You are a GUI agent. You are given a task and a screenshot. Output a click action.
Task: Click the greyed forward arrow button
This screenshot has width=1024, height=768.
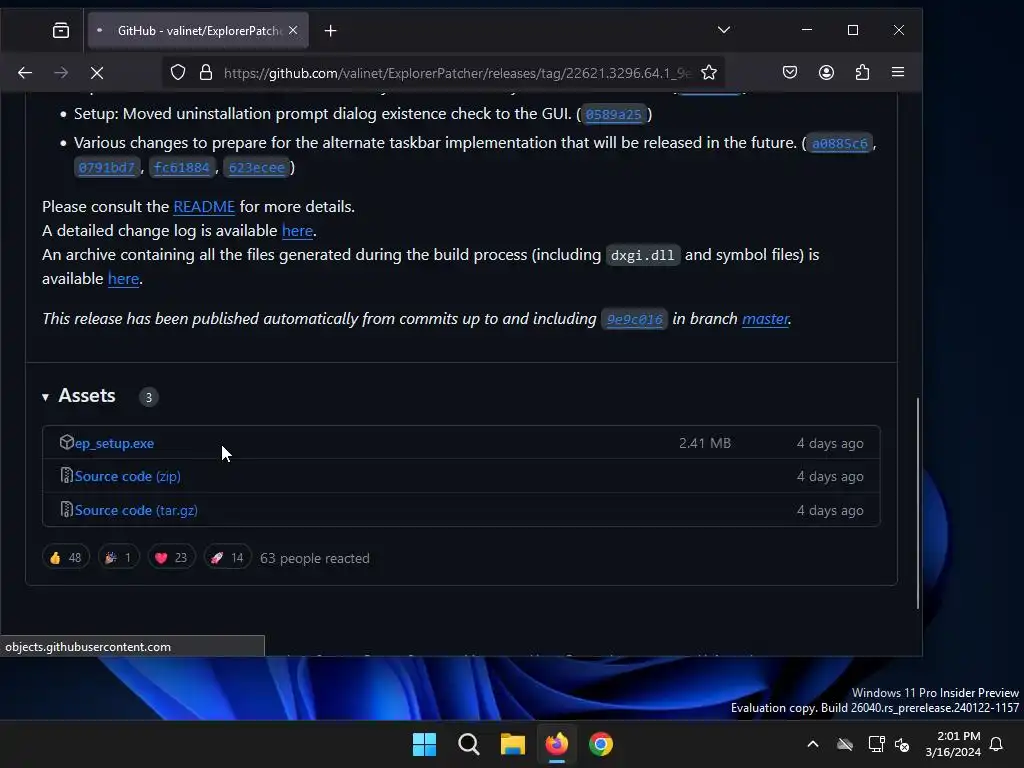(61, 72)
